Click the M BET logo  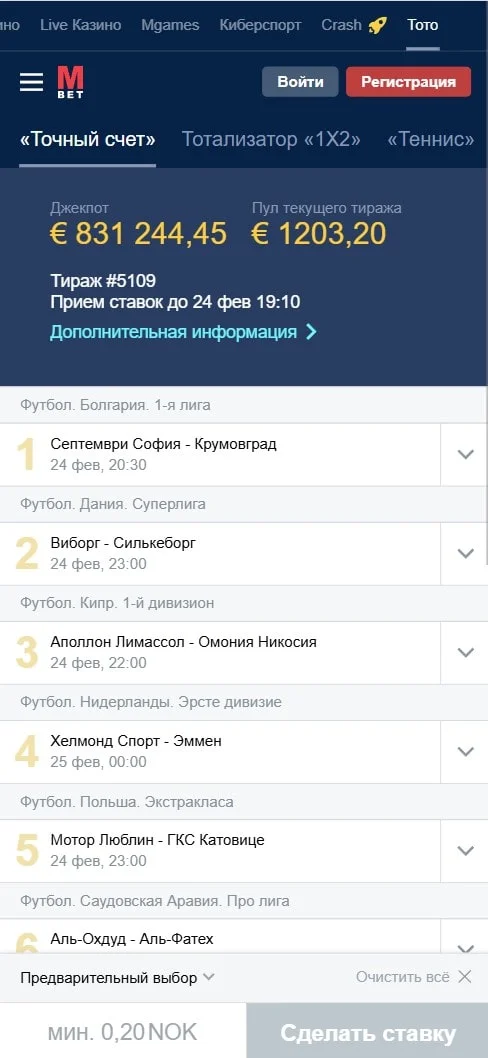70,83
